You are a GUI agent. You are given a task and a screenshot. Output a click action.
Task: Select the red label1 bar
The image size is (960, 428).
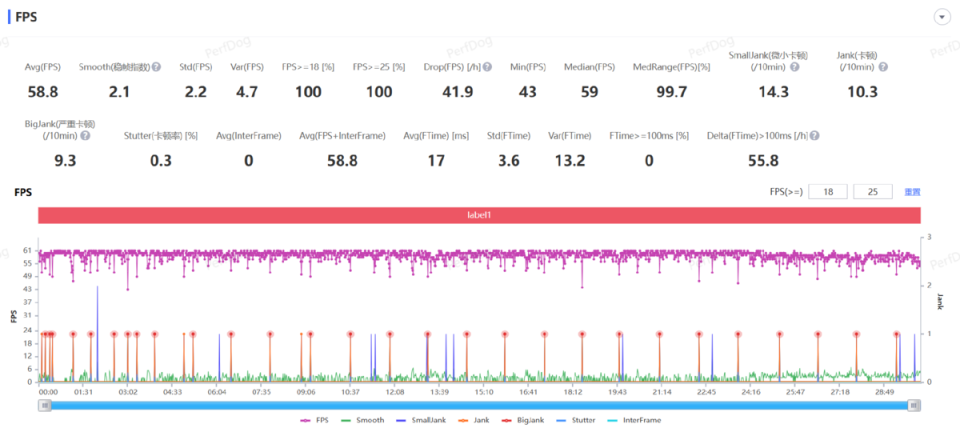pyautogui.click(x=479, y=216)
